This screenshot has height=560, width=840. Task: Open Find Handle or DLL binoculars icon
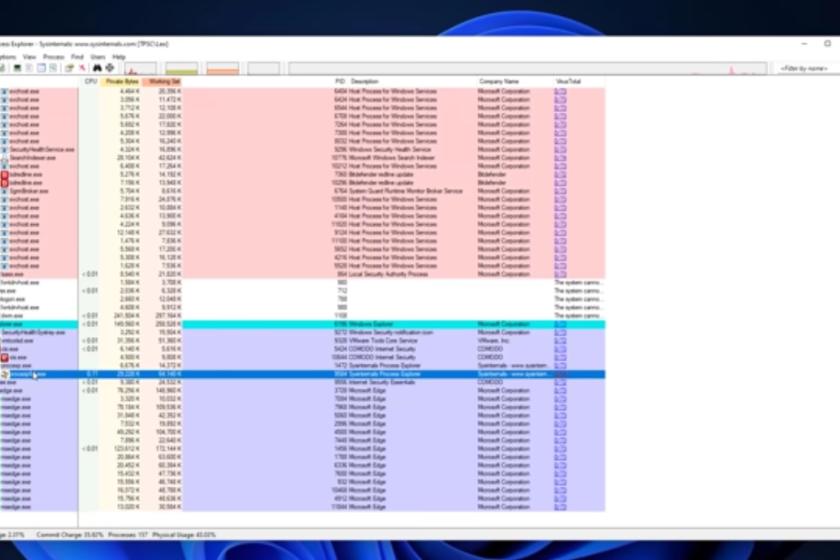pos(97,68)
